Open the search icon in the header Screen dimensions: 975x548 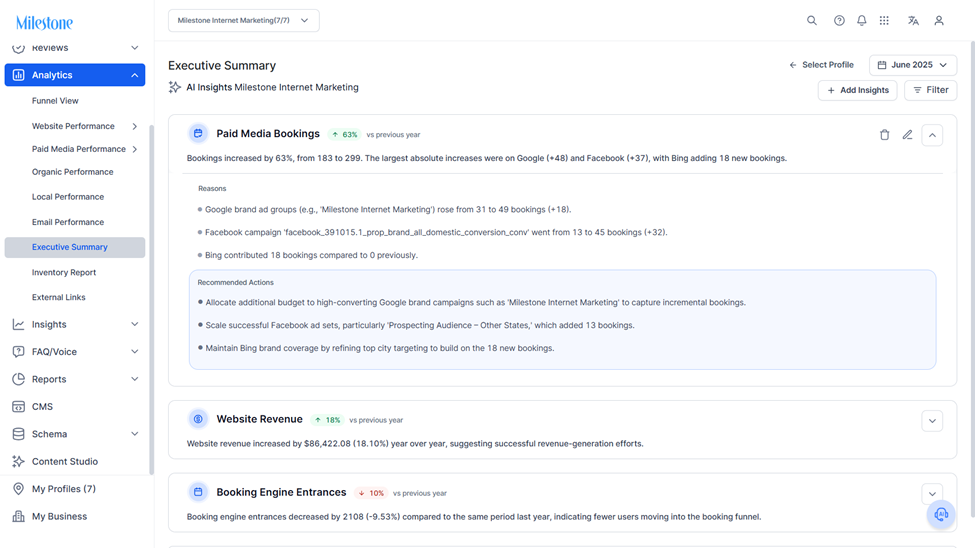[811, 21]
